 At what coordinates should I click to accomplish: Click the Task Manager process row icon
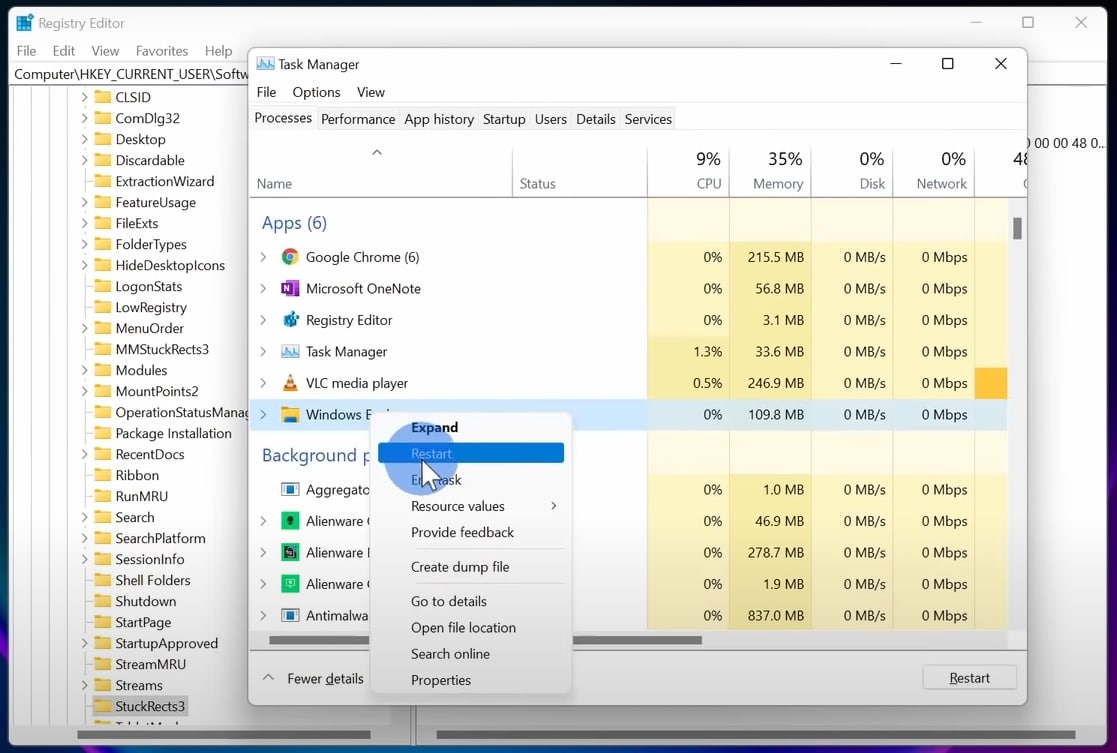[x=290, y=351]
